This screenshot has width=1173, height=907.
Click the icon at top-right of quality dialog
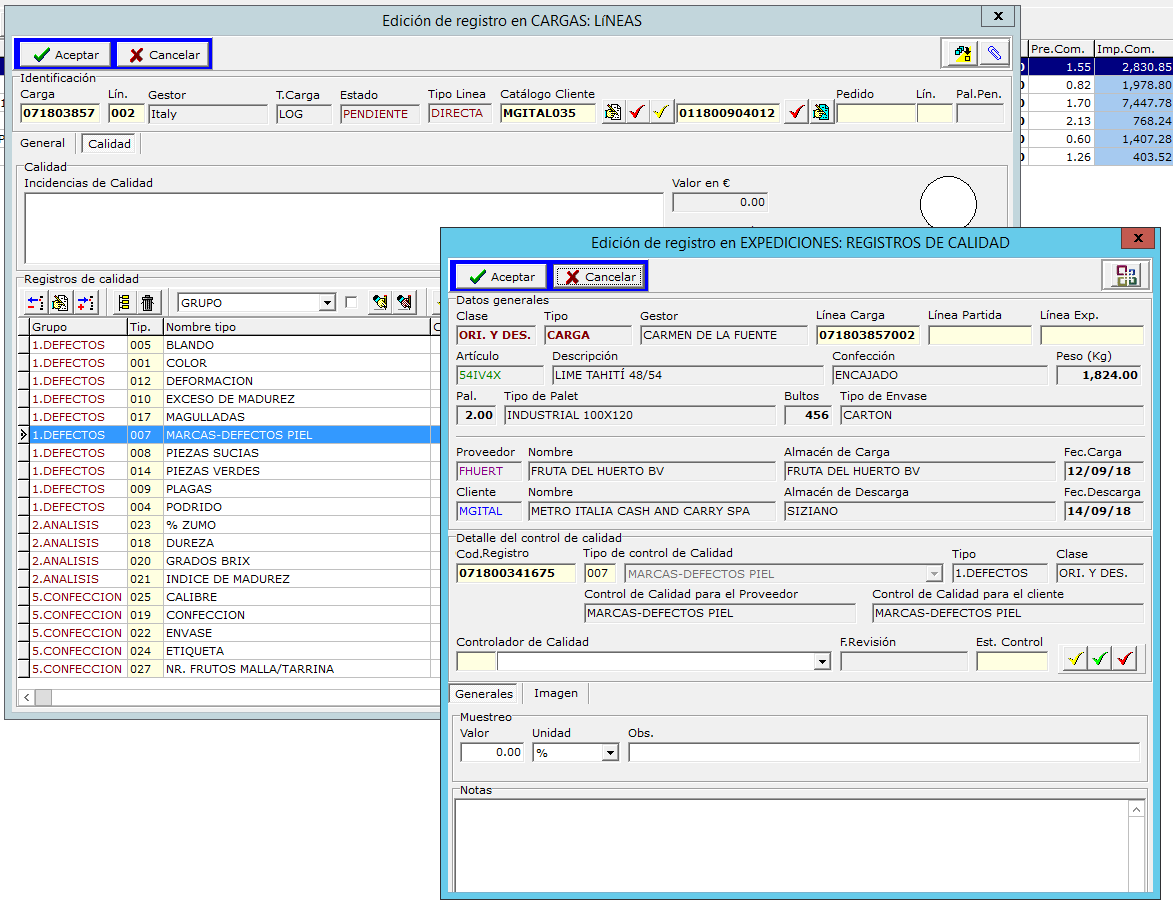pos(1126,276)
